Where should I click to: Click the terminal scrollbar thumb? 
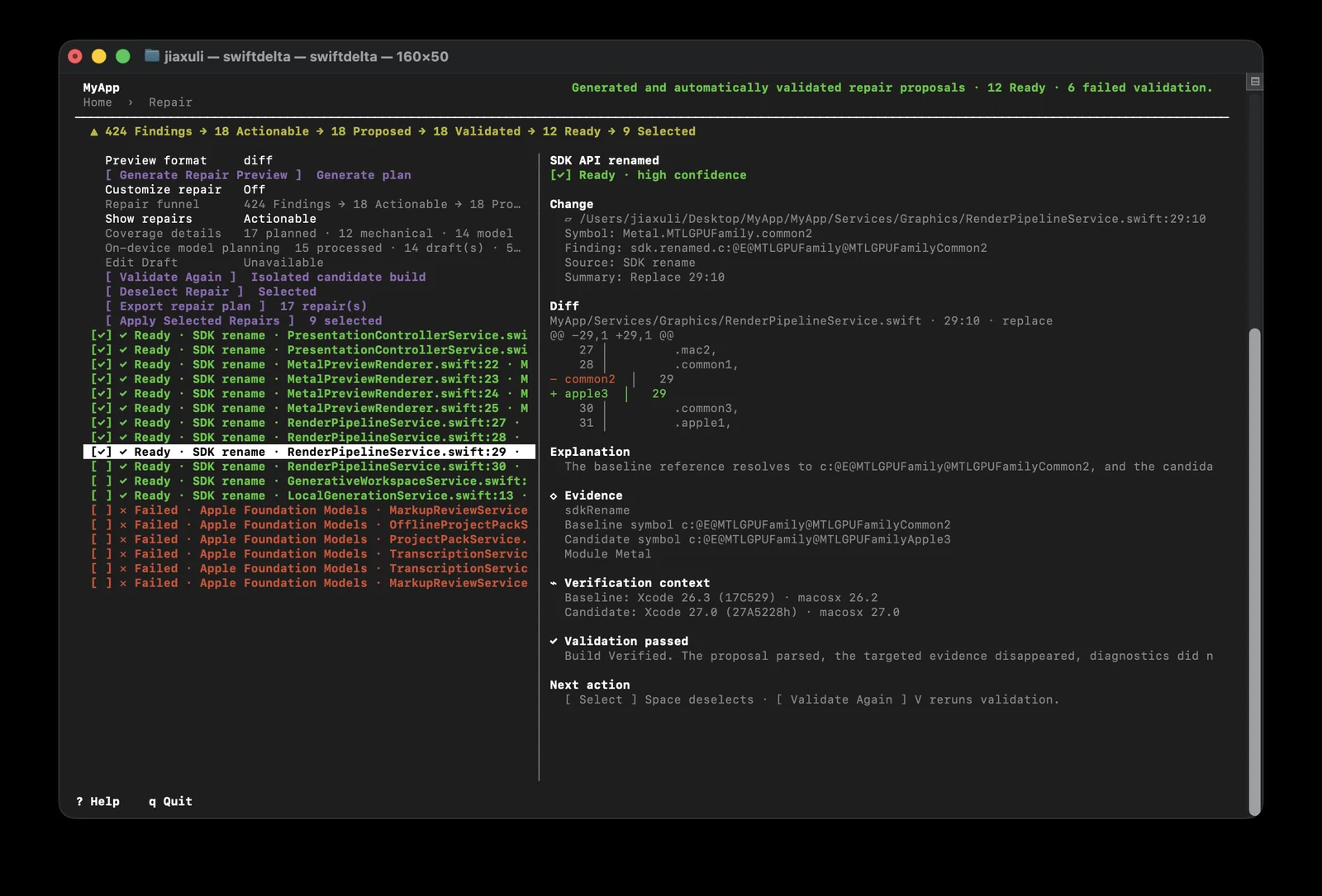point(1254,571)
